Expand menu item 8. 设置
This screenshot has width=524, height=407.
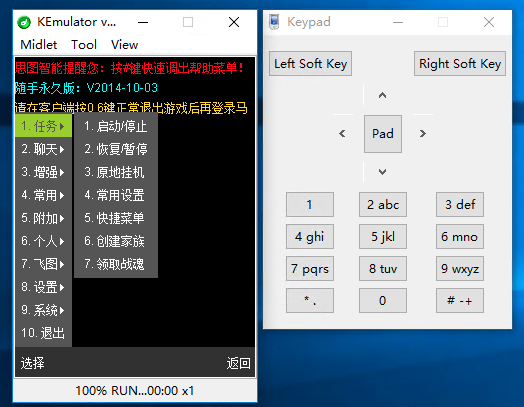[x=43, y=287]
